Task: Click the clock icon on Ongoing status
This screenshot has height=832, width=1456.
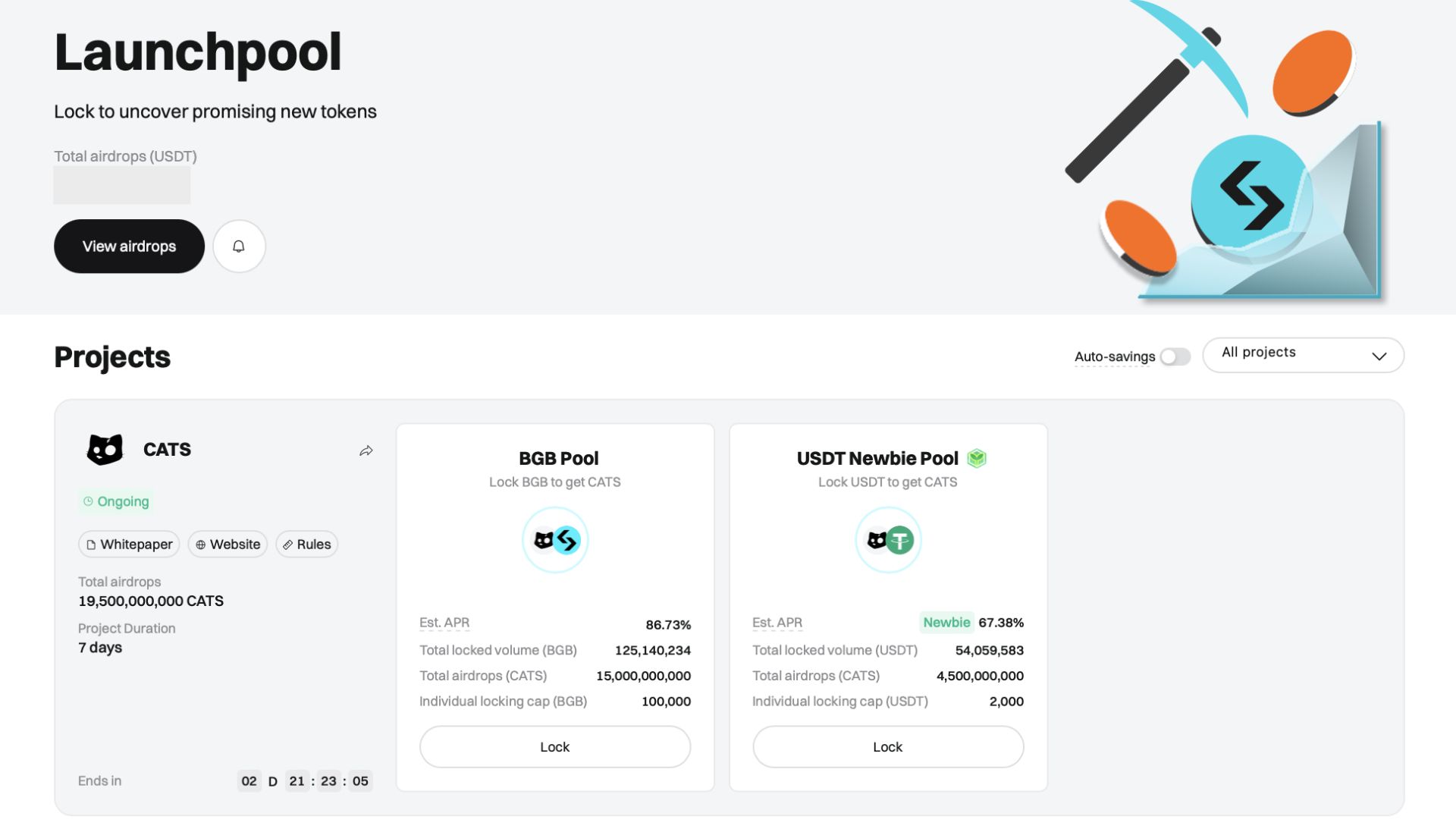Action: 88,501
